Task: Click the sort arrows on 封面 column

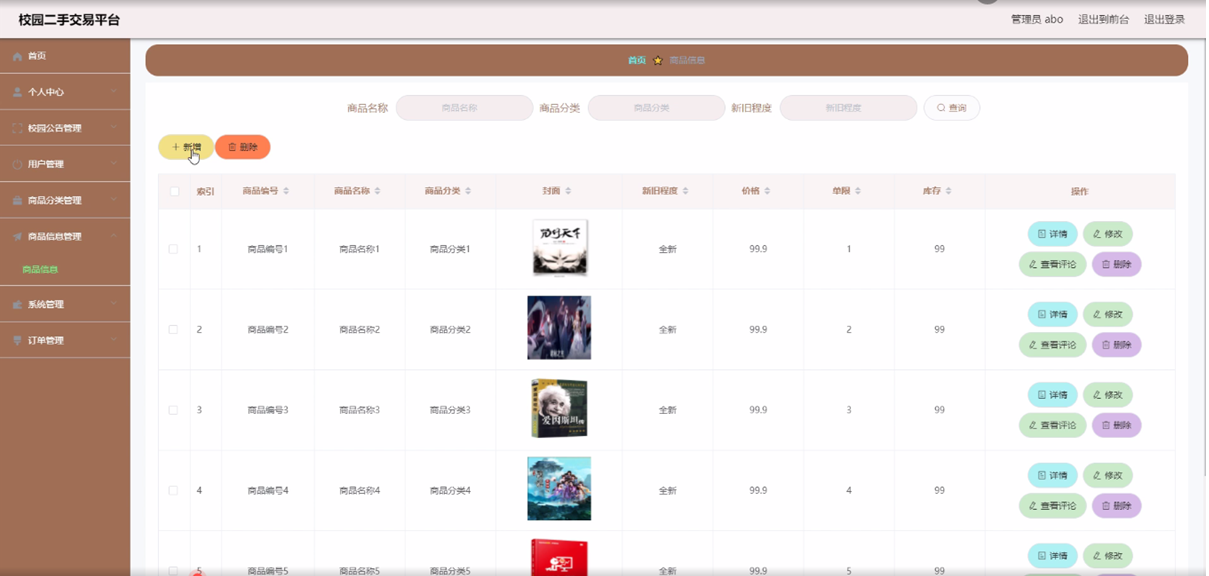Action: (568, 191)
